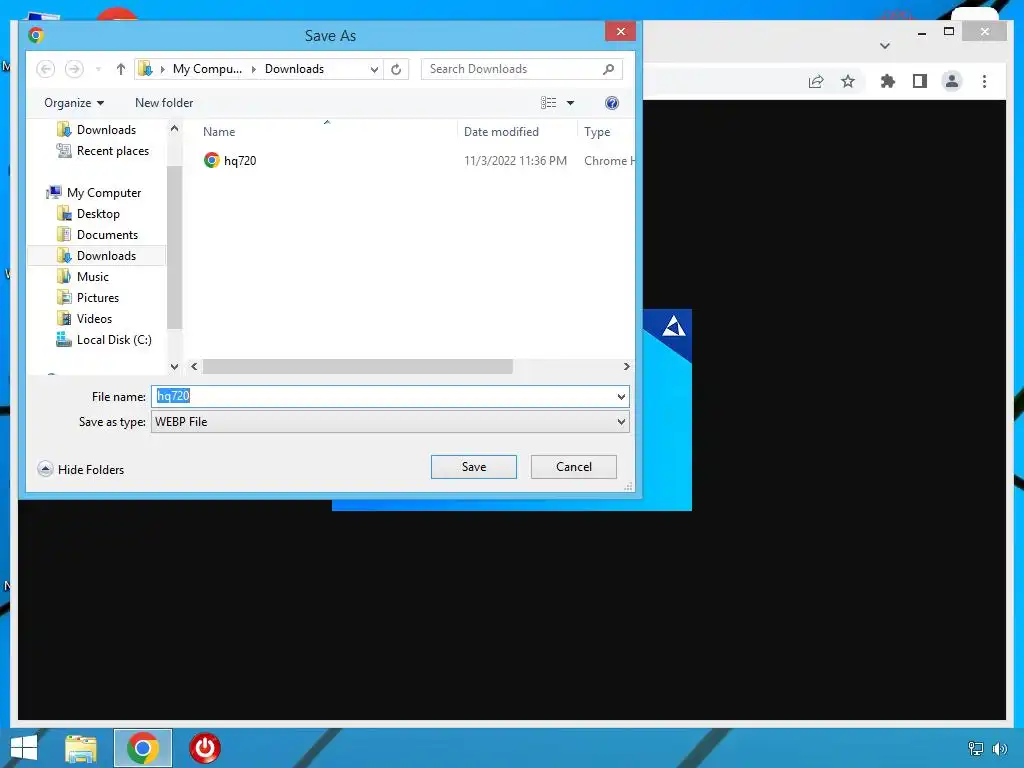1024x768 pixels.
Task: Click the Chrome icon on the taskbar
Action: point(143,748)
